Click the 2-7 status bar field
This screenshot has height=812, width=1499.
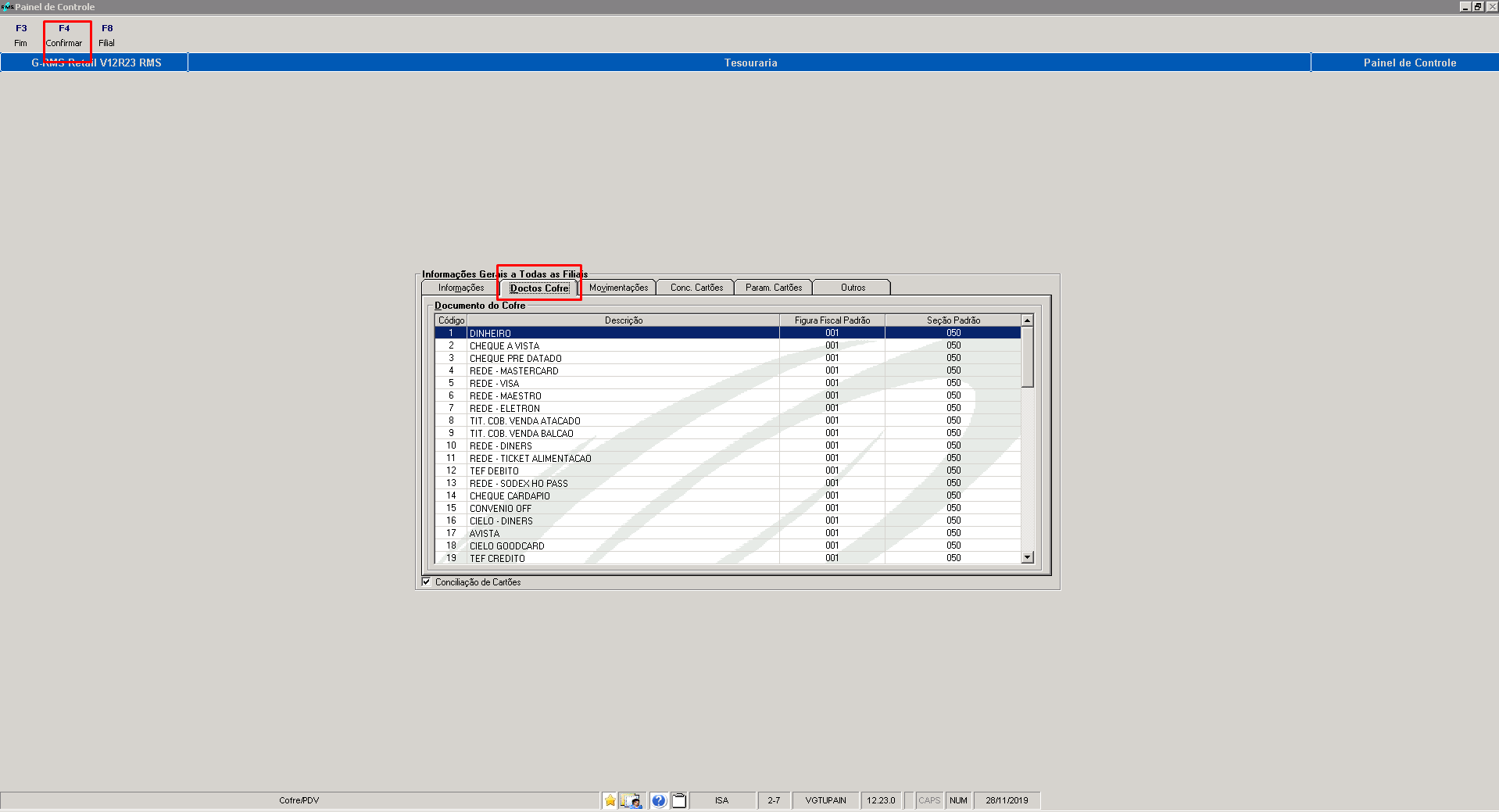tap(774, 800)
